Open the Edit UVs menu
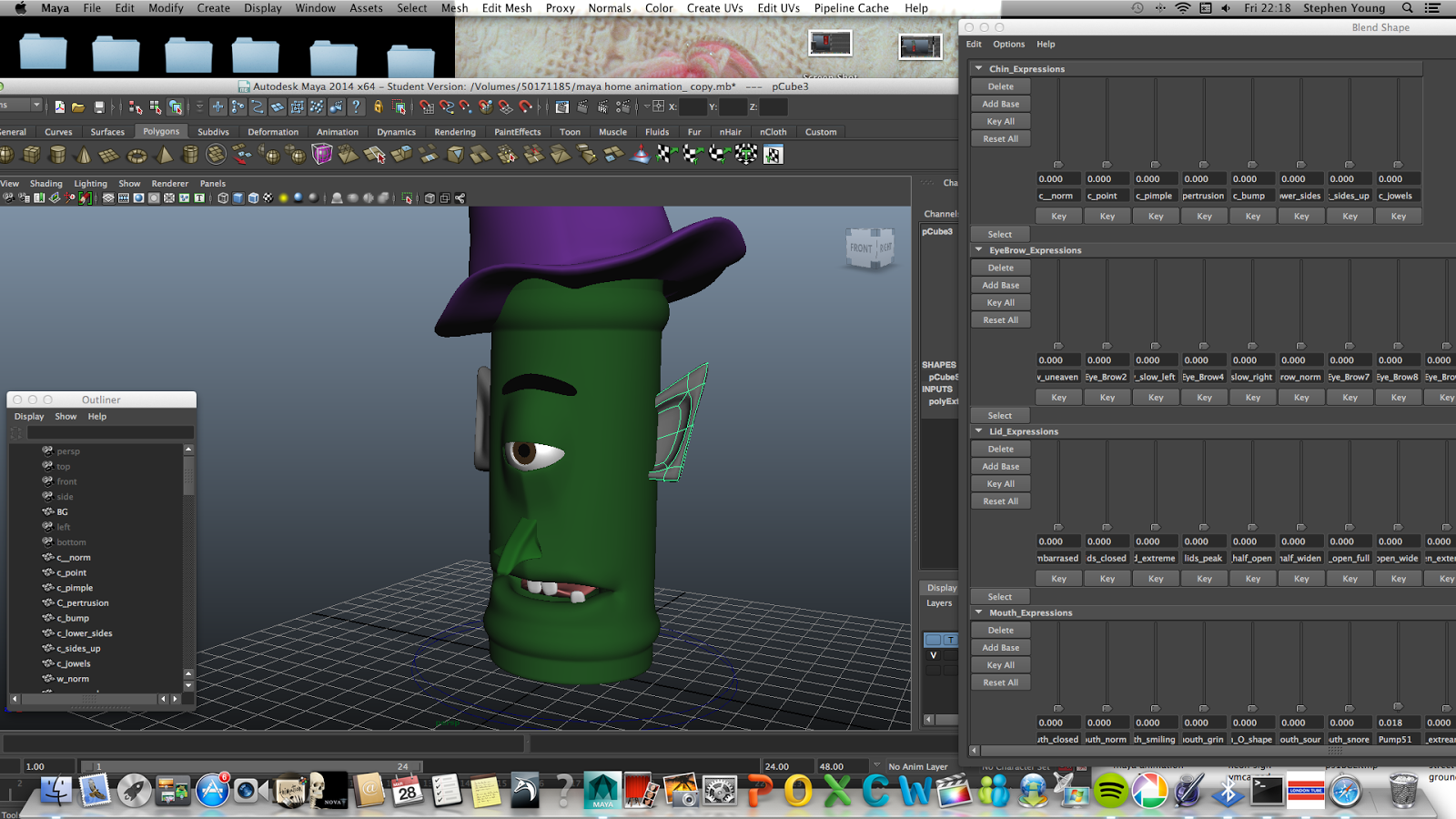Viewport: 1456px width, 819px height. 778,8
